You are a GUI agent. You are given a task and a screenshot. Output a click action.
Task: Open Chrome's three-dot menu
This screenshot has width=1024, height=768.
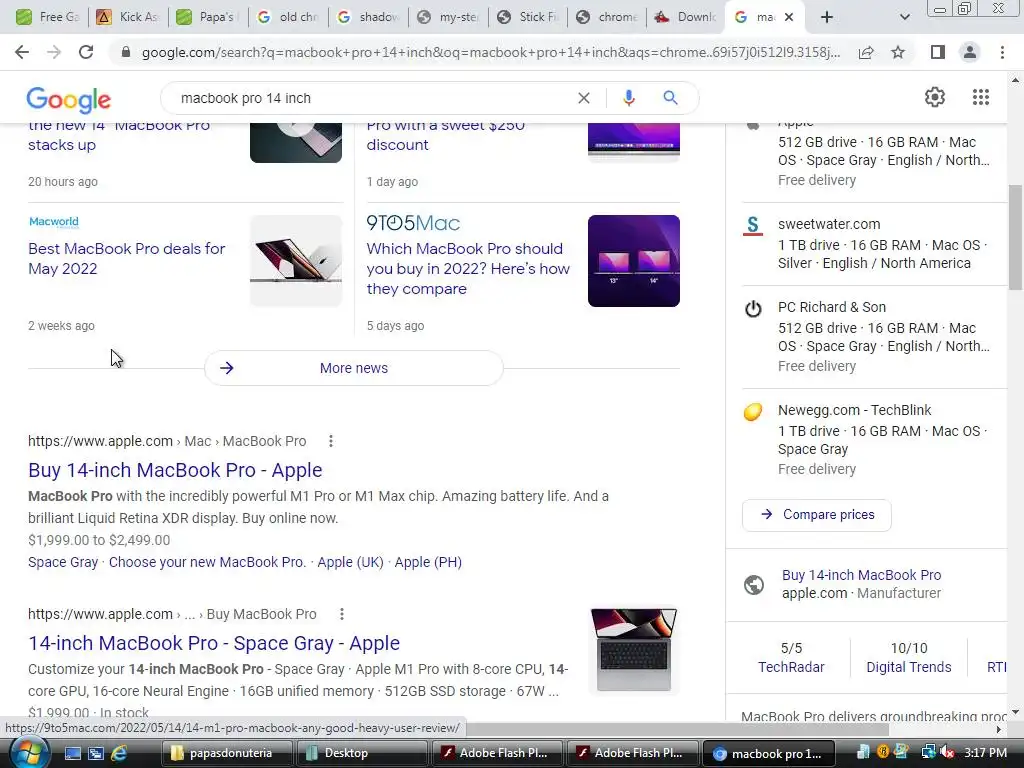(1002, 52)
